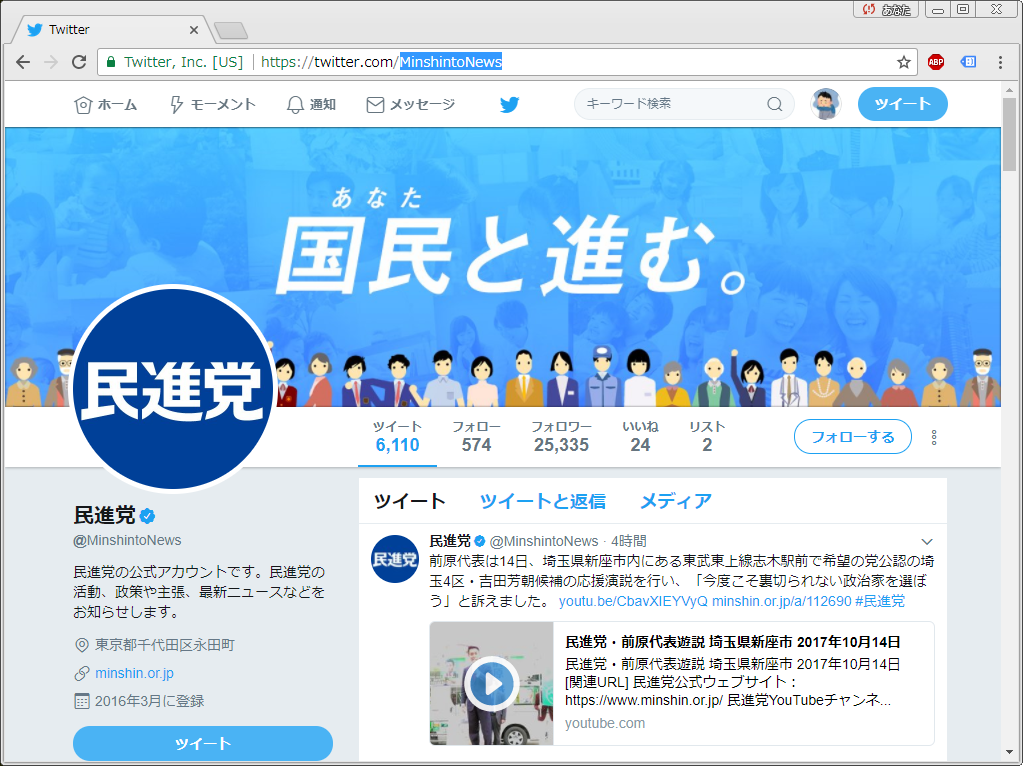Open the minshin.or.jp profile link
The image size is (1023, 766).
[134, 673]
